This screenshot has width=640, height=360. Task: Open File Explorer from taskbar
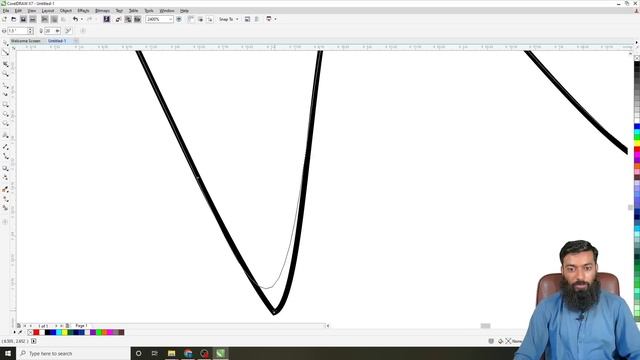171,353
